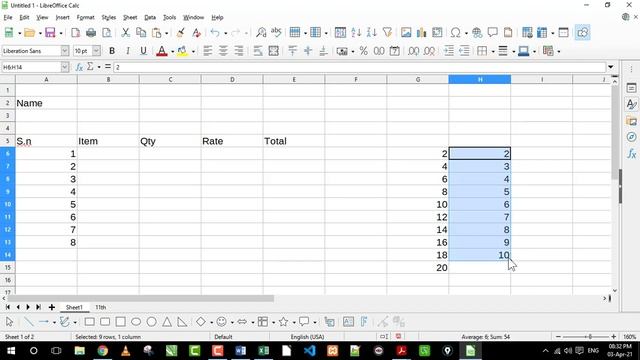The height and width of the screenshot is (360, 640).
Task: Insert a chart via toolbar icon
Action: [422, 33]
